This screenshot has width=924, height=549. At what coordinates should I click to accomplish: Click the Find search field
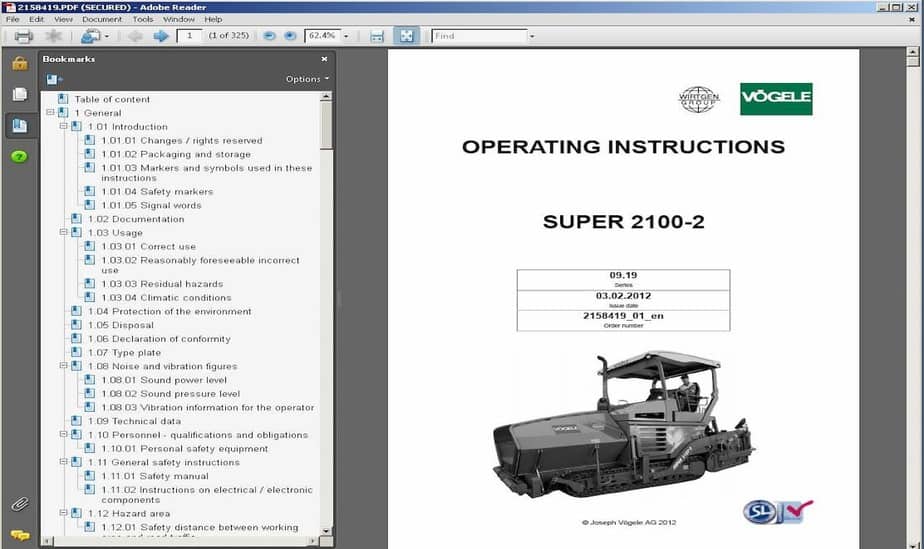pyautogui.click(x=478, y=36)
